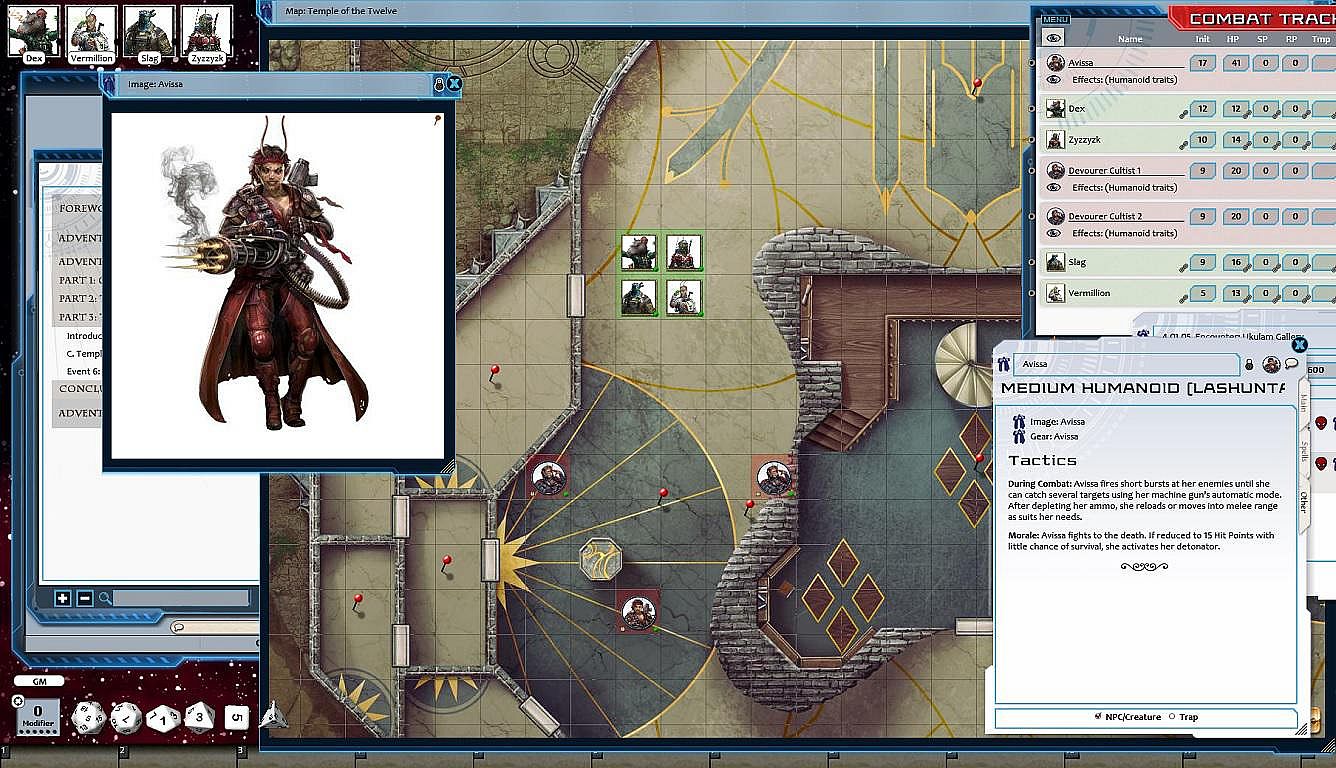Click the Avissa name field in NPC sheet
1336x768 pixels.
click(1126, 365)
